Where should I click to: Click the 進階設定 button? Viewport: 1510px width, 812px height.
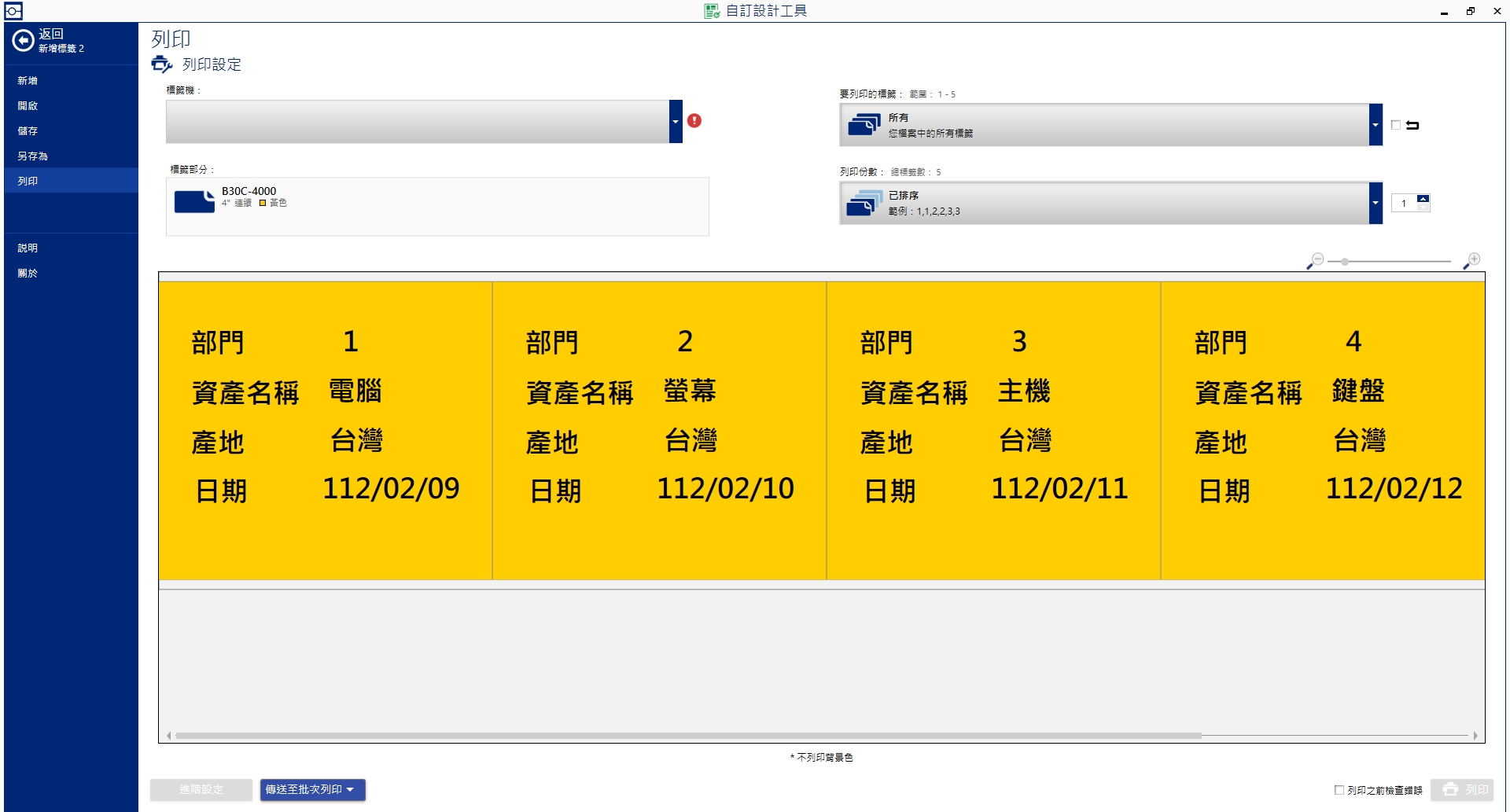tap(201, 789)
